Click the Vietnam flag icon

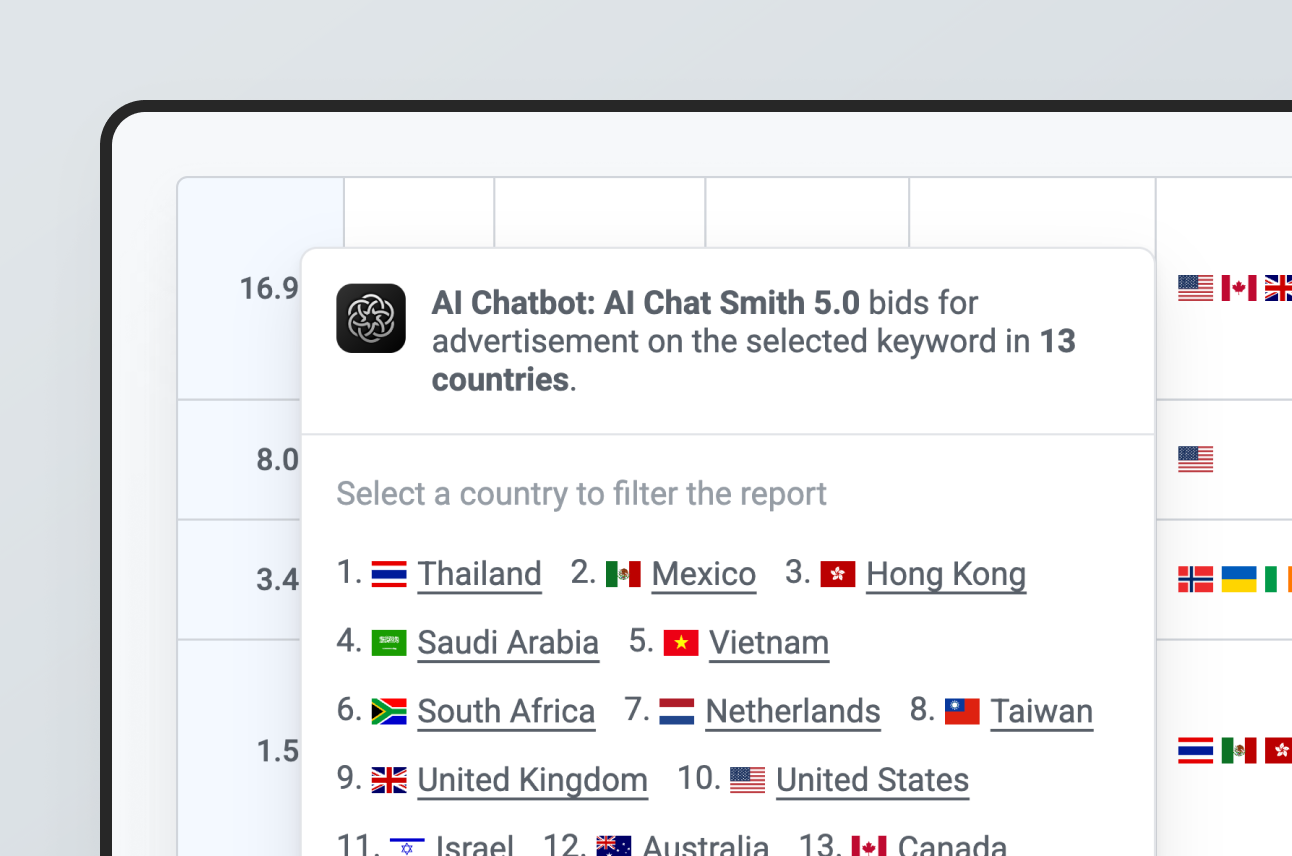pos(681,643)
